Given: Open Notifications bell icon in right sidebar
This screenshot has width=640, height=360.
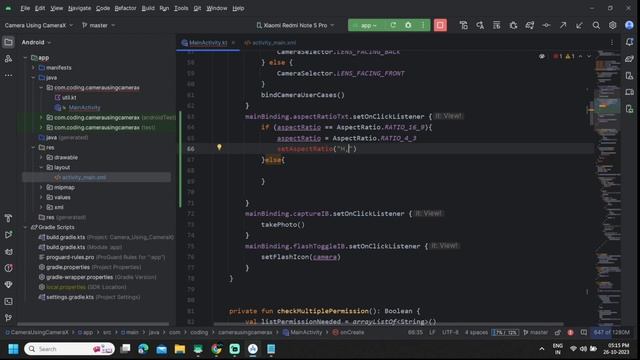Looking at the screenshot, I should [629, 42].
